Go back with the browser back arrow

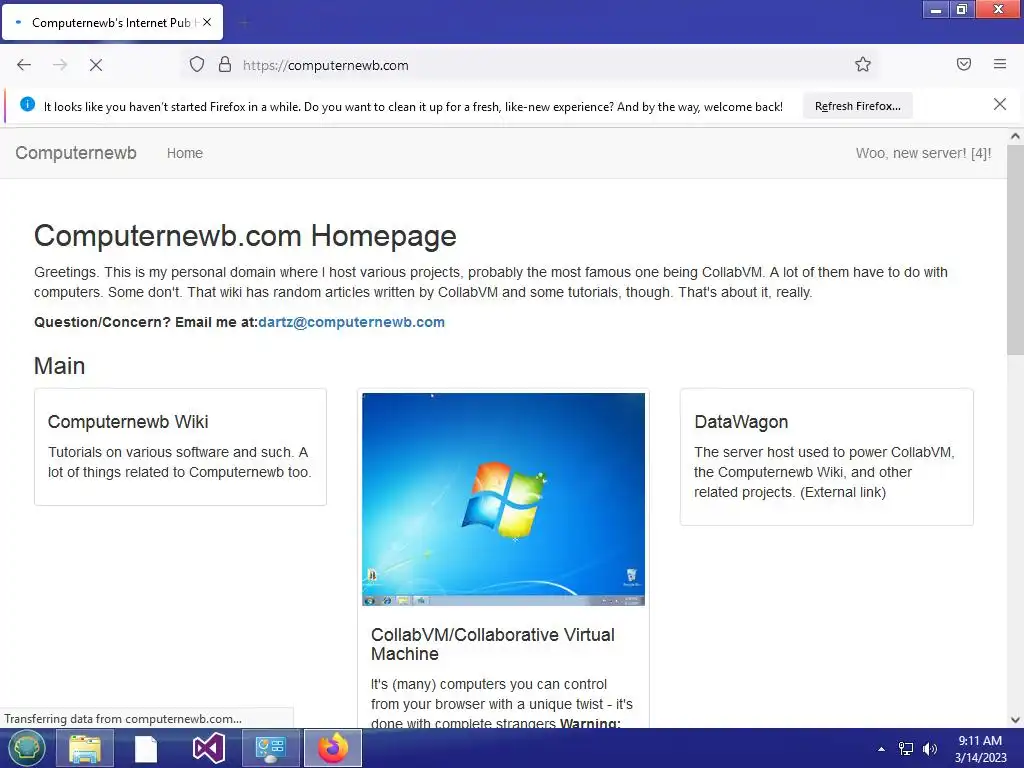(x=24, y=65)
